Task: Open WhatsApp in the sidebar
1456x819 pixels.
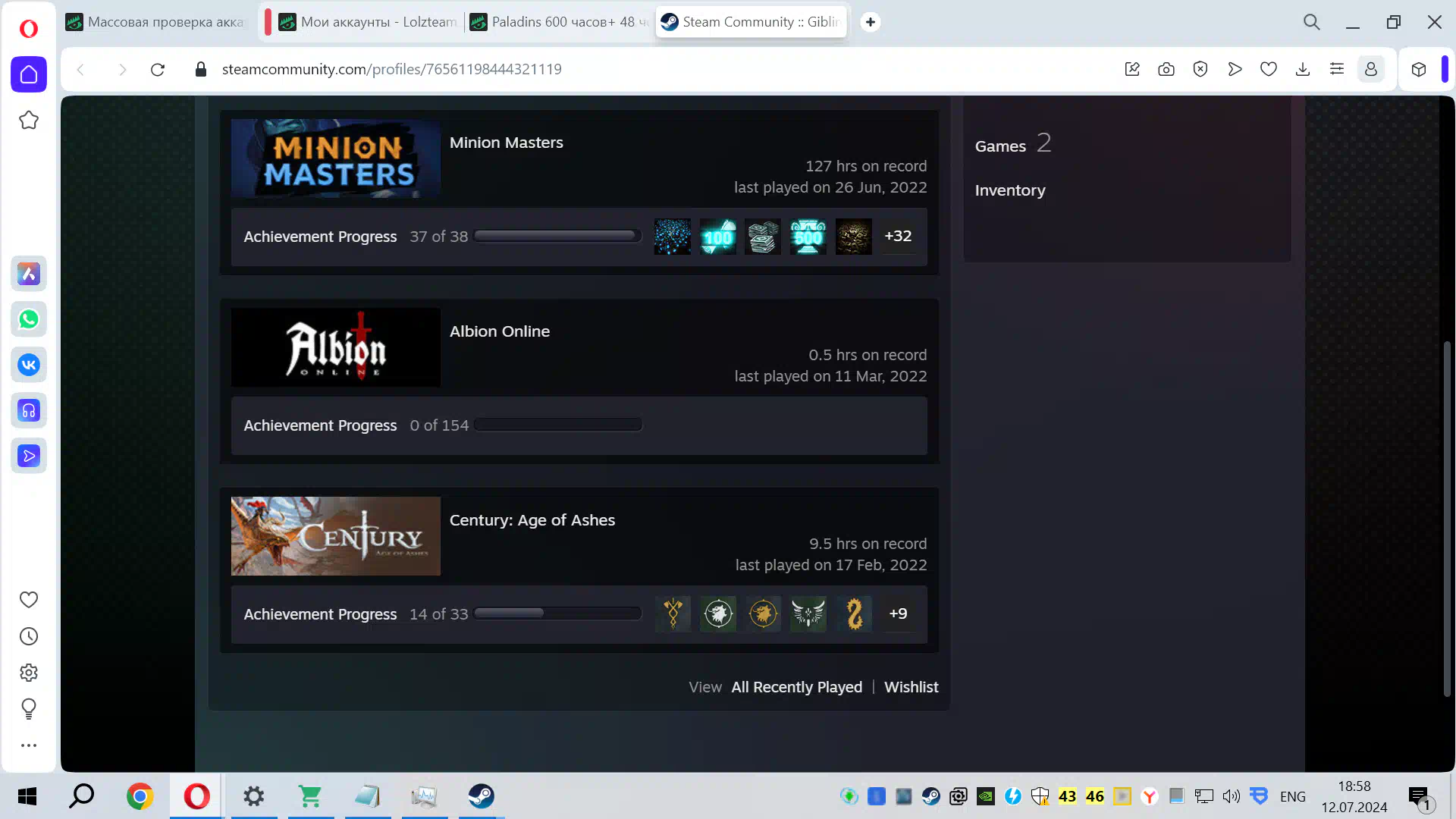Action: click(x=29, y=319)
